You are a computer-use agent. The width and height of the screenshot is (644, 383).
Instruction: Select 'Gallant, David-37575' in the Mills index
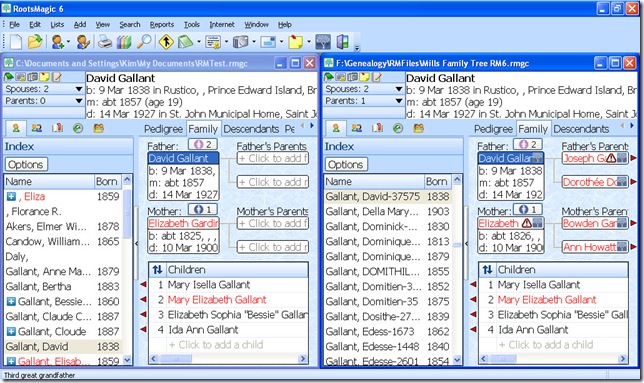click(x=388, y=197)
